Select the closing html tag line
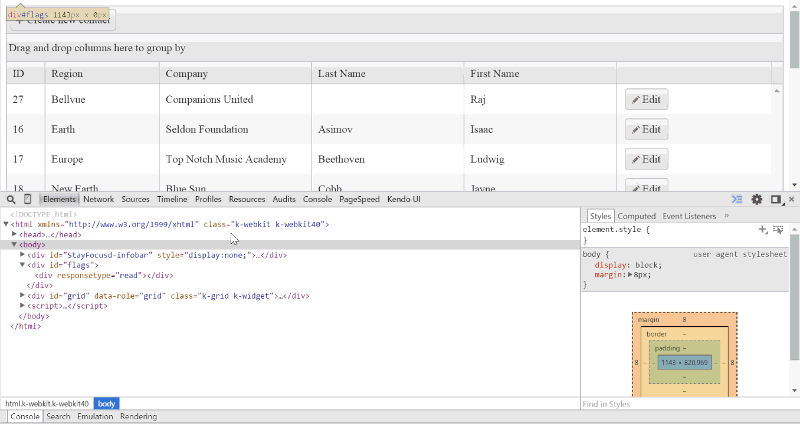The height and width of the screenshot is (424, 800). pos(26,326)
